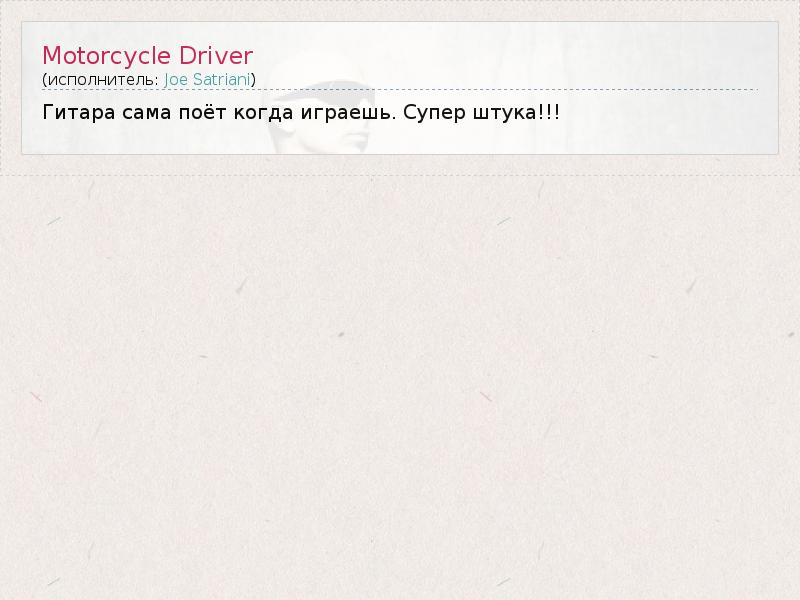Click the dashed divider line under artist
The image size is (800, 600).
[400, 89]
